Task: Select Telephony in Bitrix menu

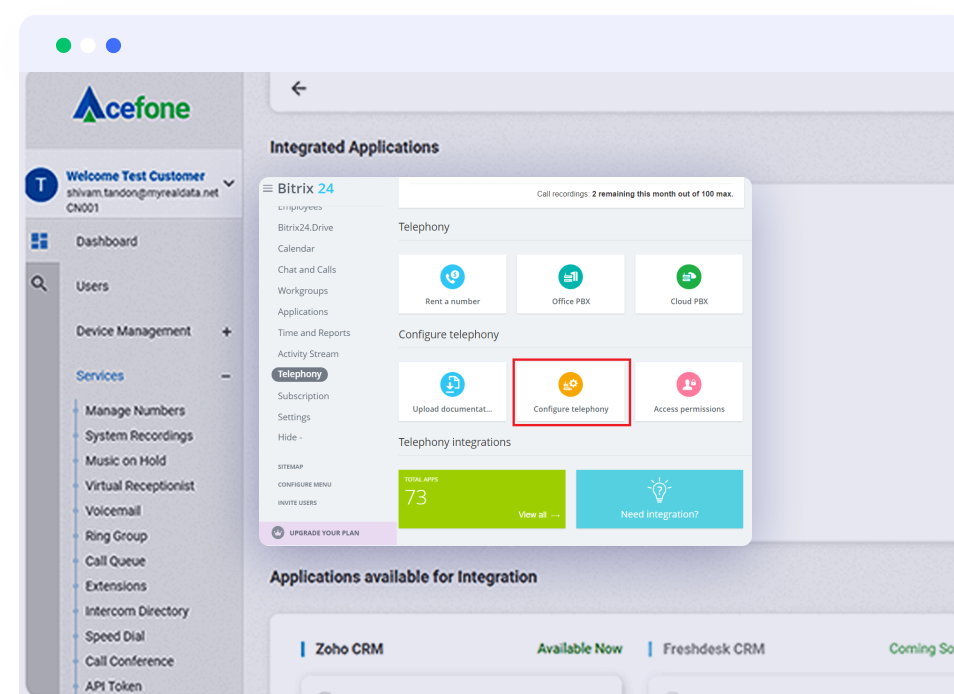Action: point(300,374)
